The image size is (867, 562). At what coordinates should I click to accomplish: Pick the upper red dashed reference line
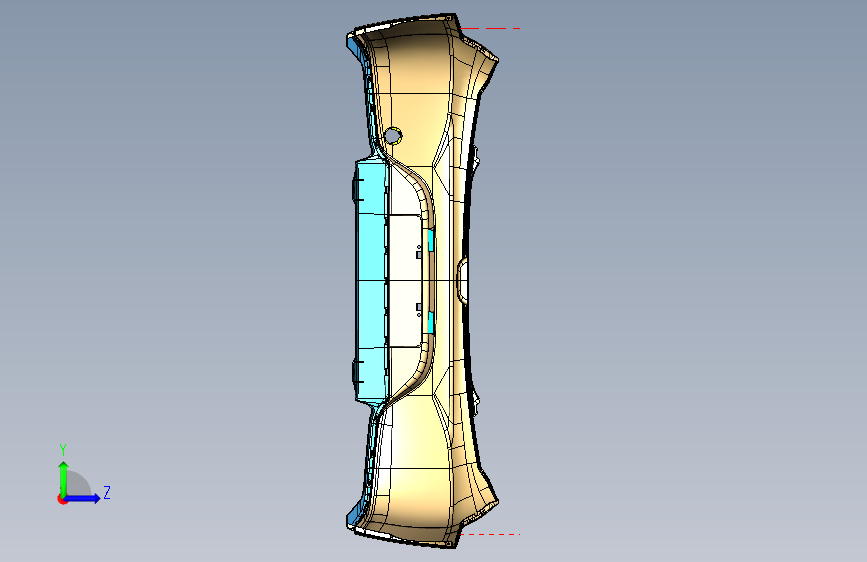click(490, 28)
